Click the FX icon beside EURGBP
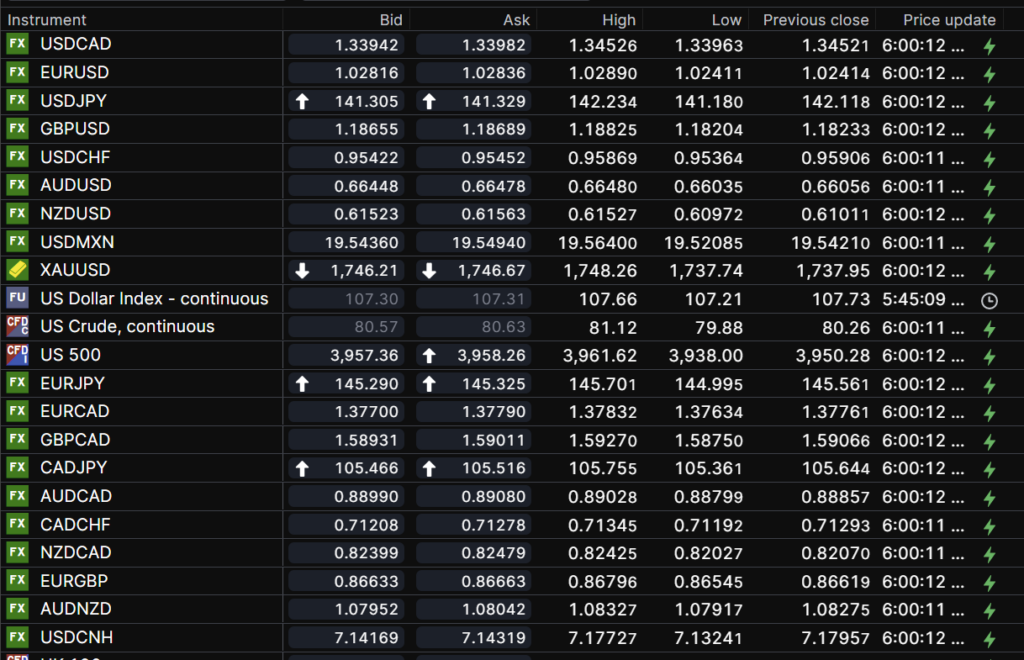 click(17, 580)
